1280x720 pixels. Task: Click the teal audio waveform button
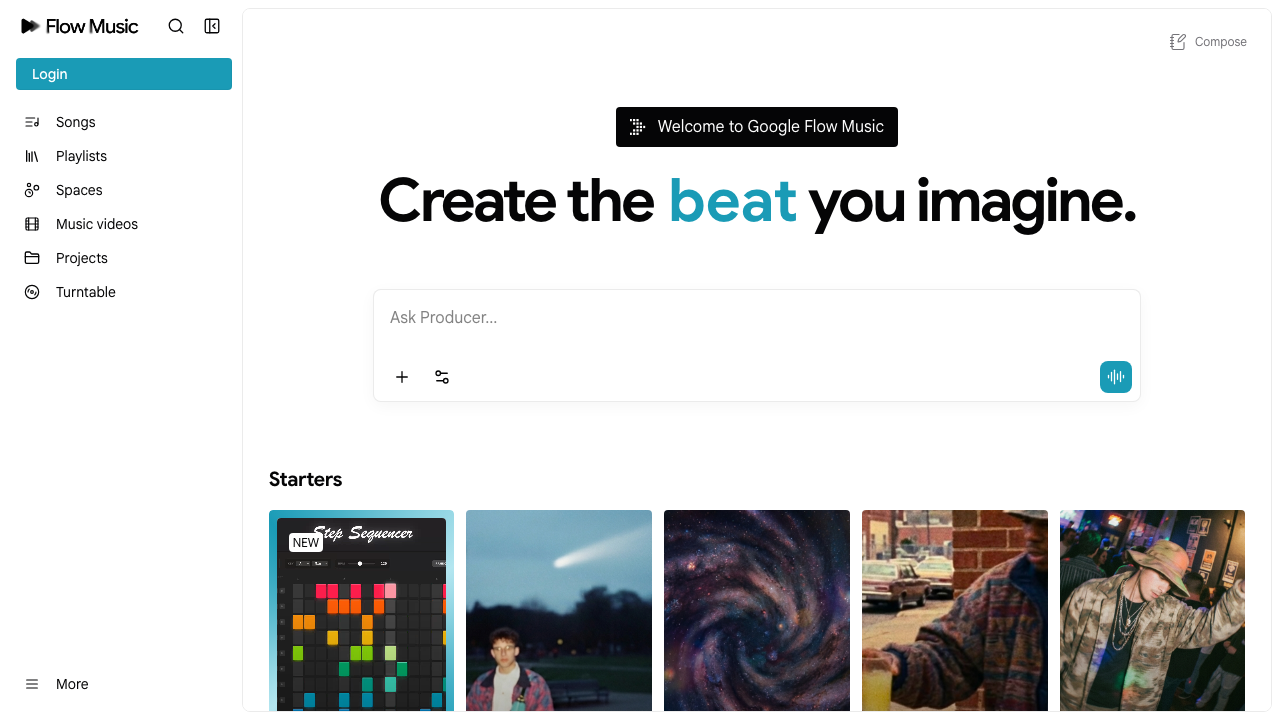1116,377
